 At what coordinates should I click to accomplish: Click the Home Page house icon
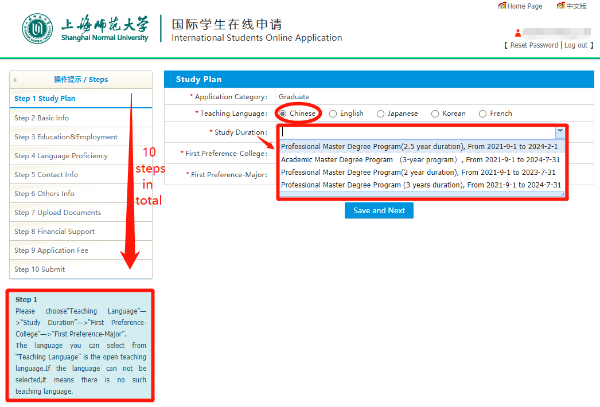[502, 6]
